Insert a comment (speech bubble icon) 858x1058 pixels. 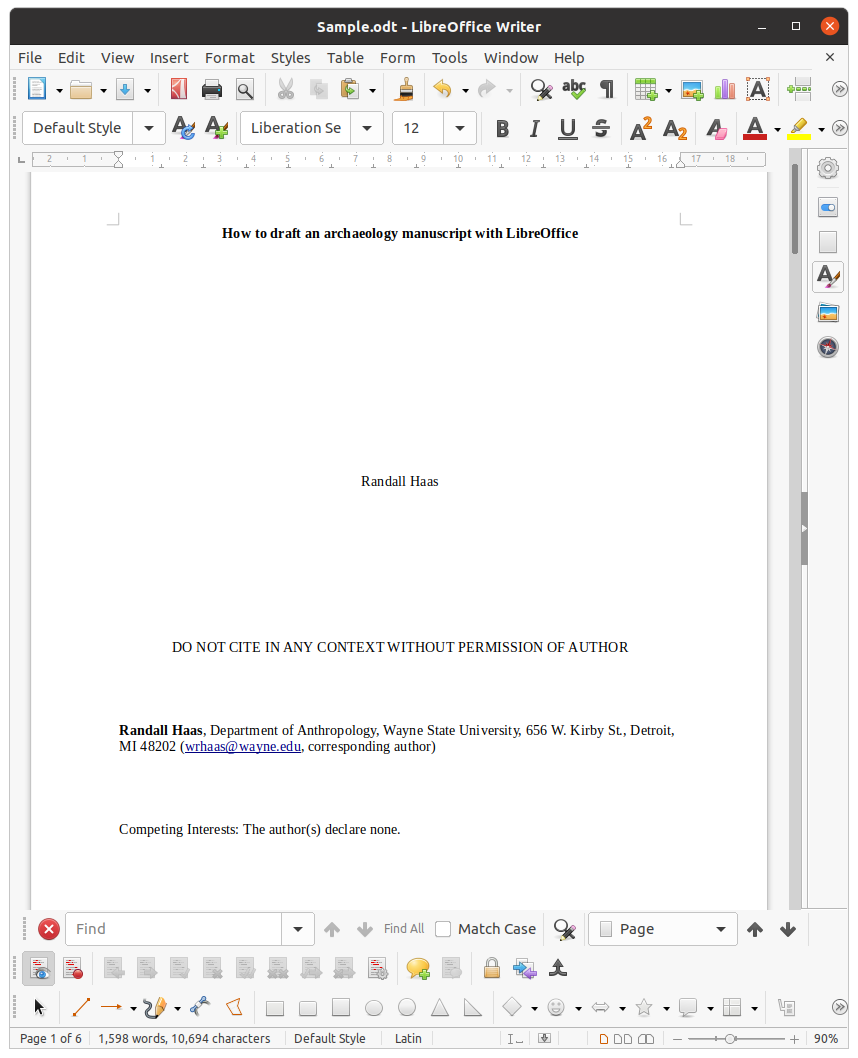[x=418, y=969]
